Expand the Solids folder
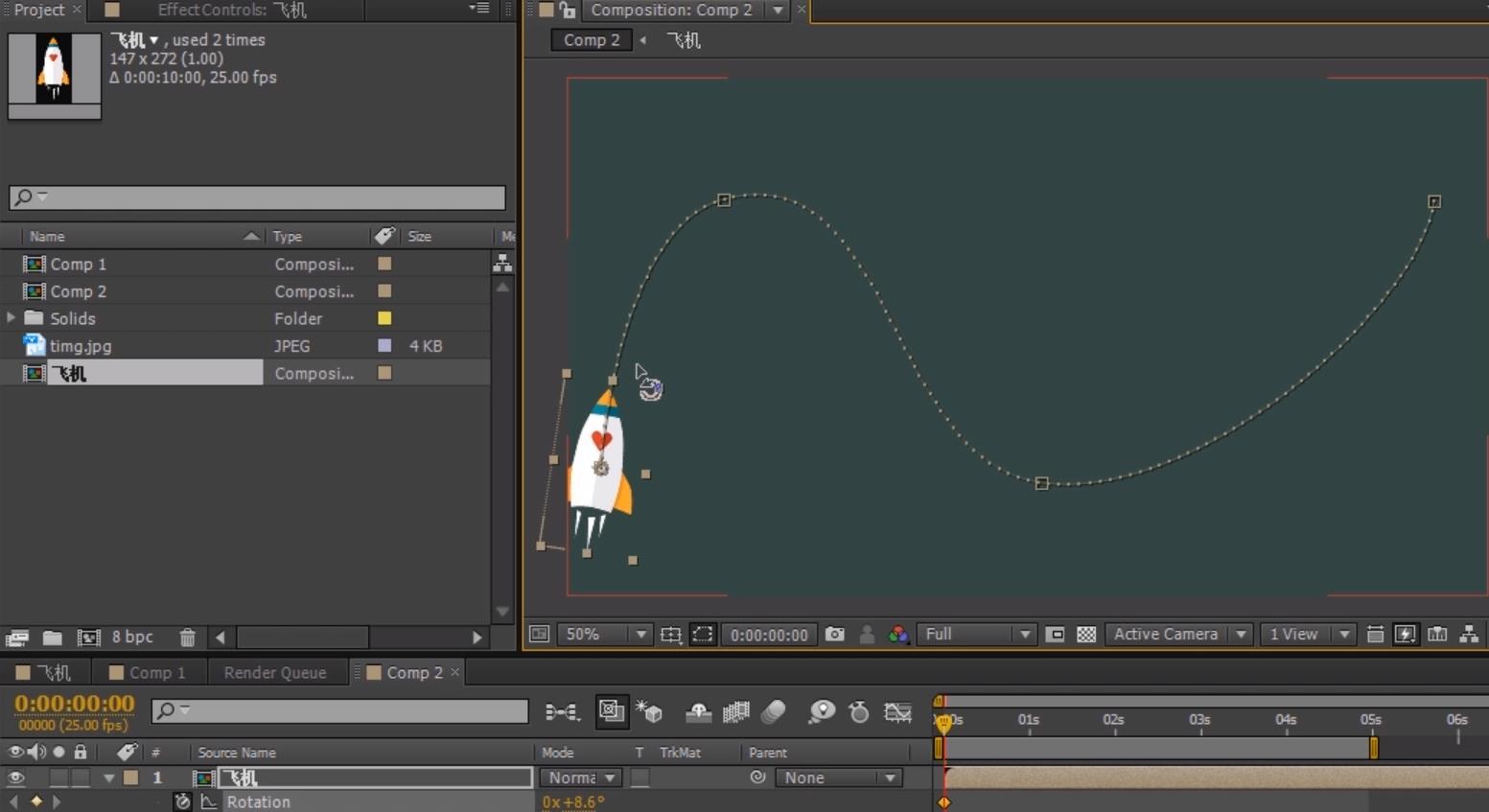This screenshot has width=1489, height=812. point(12,318)
